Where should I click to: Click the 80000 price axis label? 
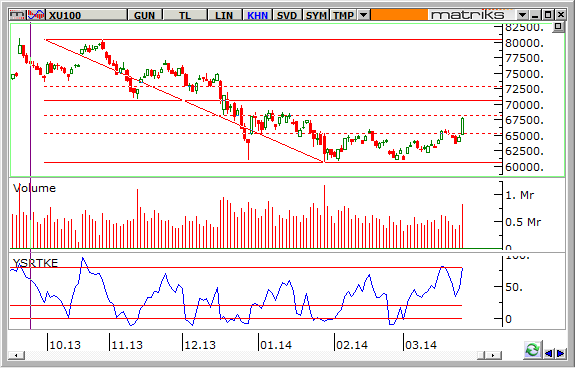[524, 43]
